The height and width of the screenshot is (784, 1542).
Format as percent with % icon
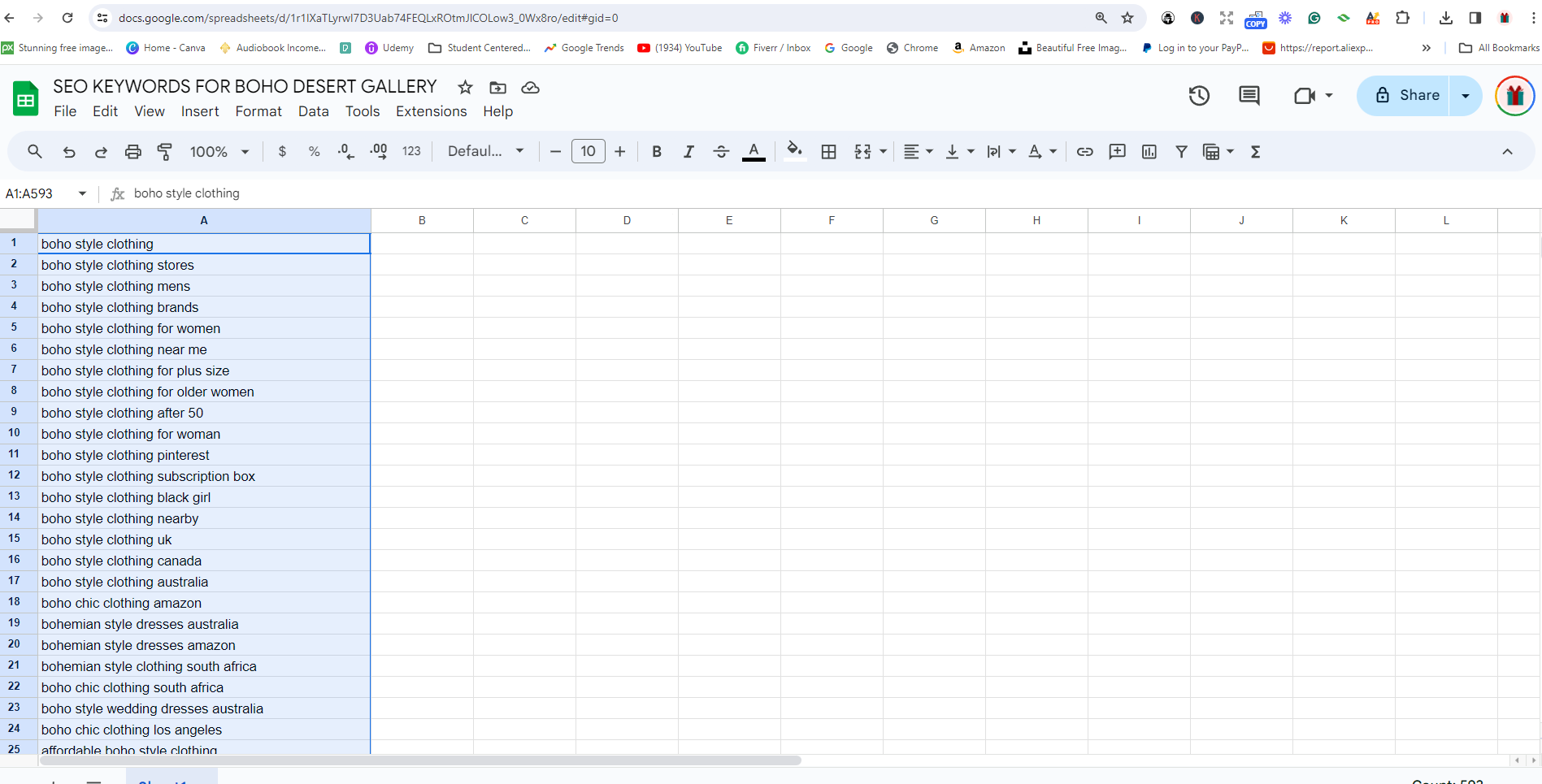(x=314, y=151)
